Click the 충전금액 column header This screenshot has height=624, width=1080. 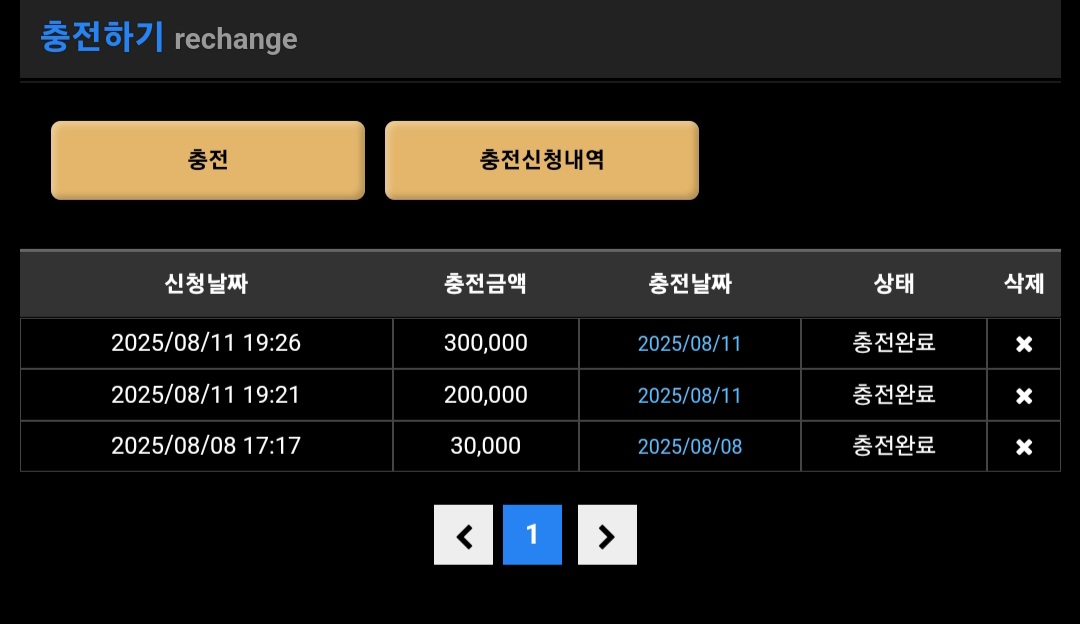(485, 284)
